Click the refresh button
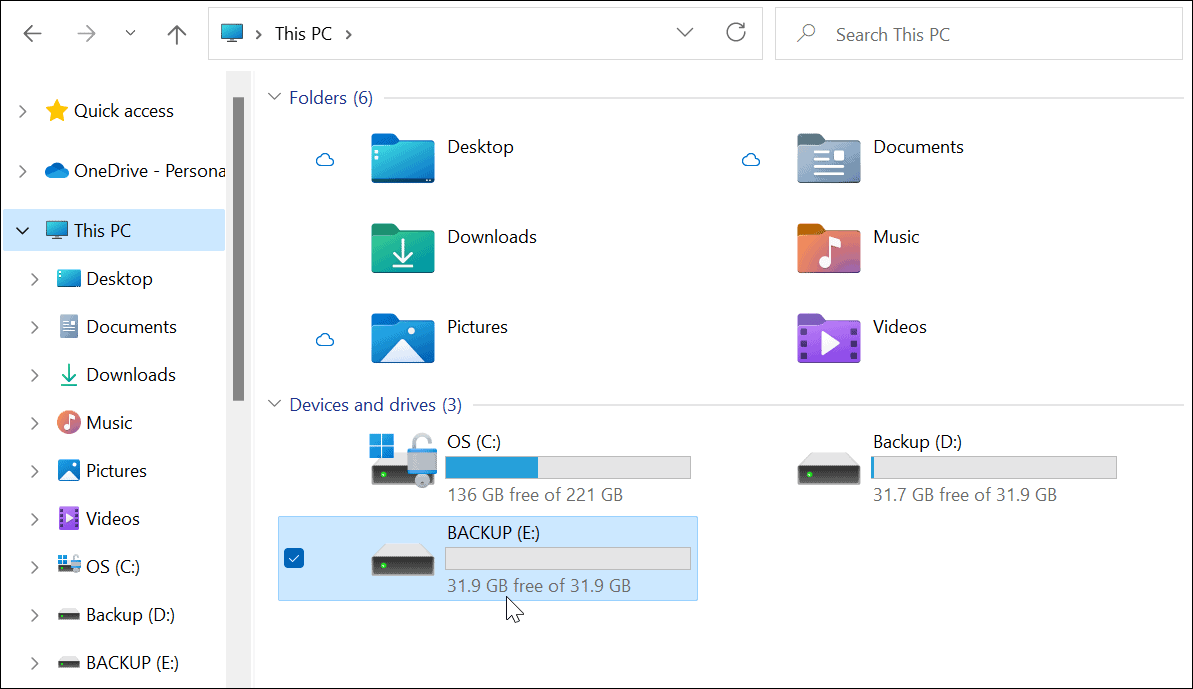 pyautogui.click(x=735, y=32)
